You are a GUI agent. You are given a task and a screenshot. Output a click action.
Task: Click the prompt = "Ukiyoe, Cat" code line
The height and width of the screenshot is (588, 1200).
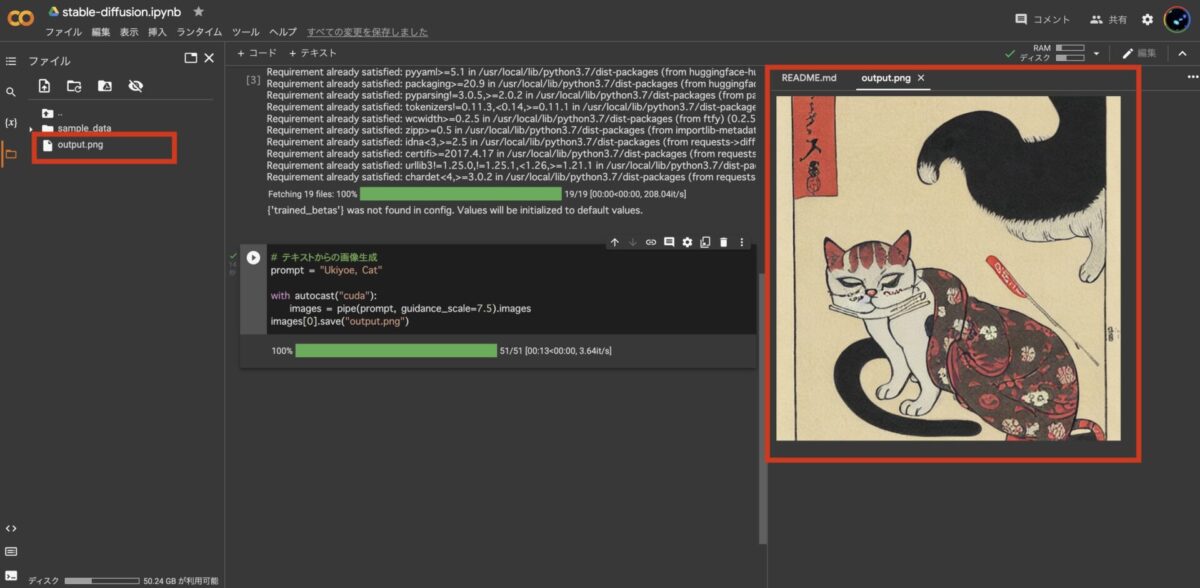(x=326, y=270)
